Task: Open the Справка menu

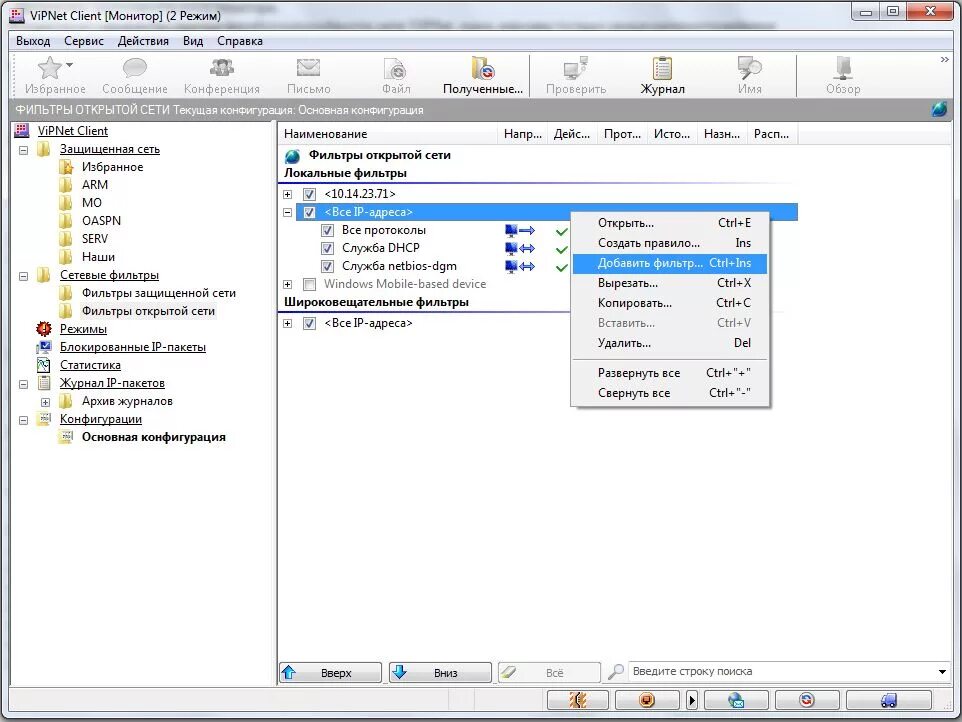Action: pyautogui.click(x=239, y=41)
